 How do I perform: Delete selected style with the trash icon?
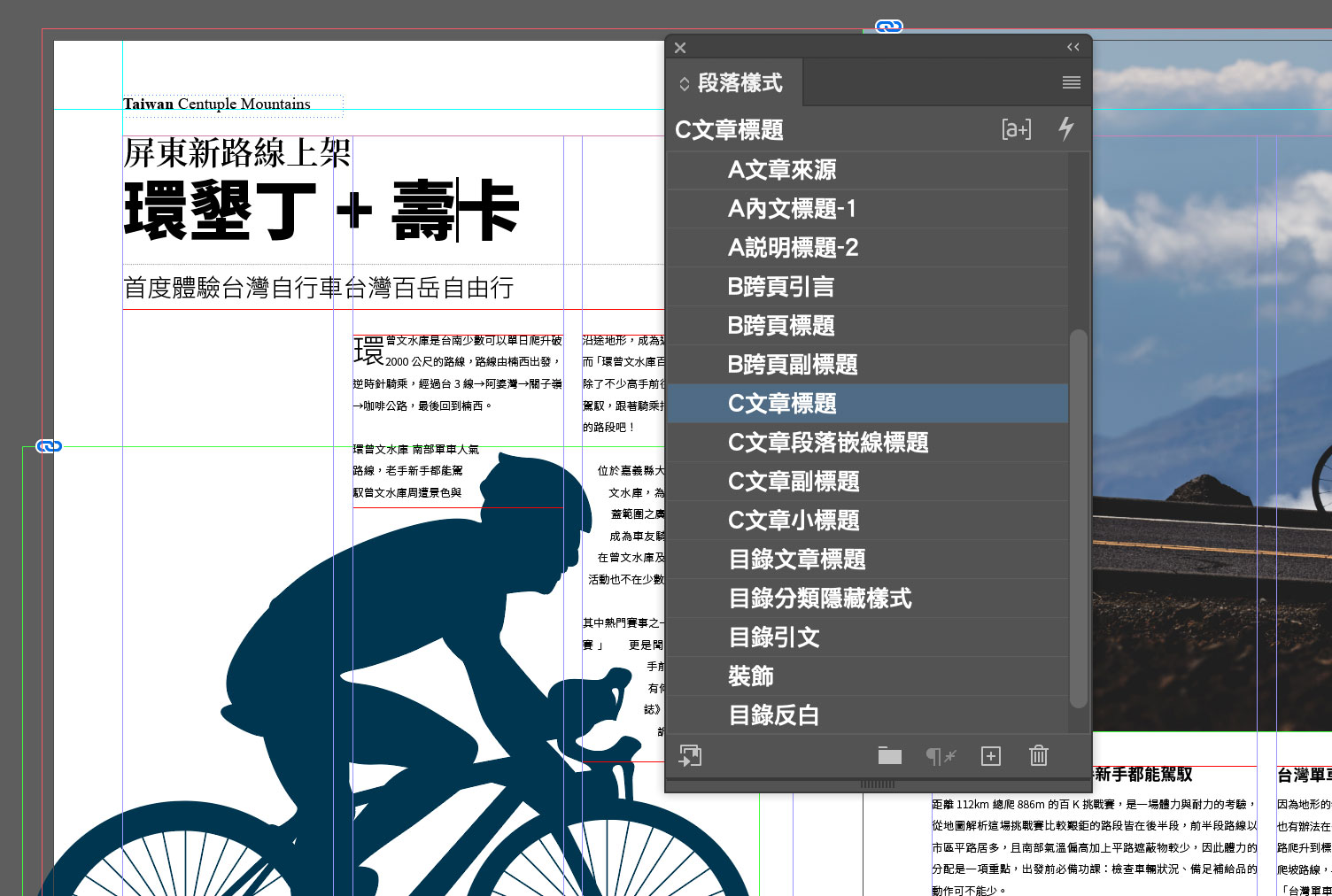point(1039,755)
